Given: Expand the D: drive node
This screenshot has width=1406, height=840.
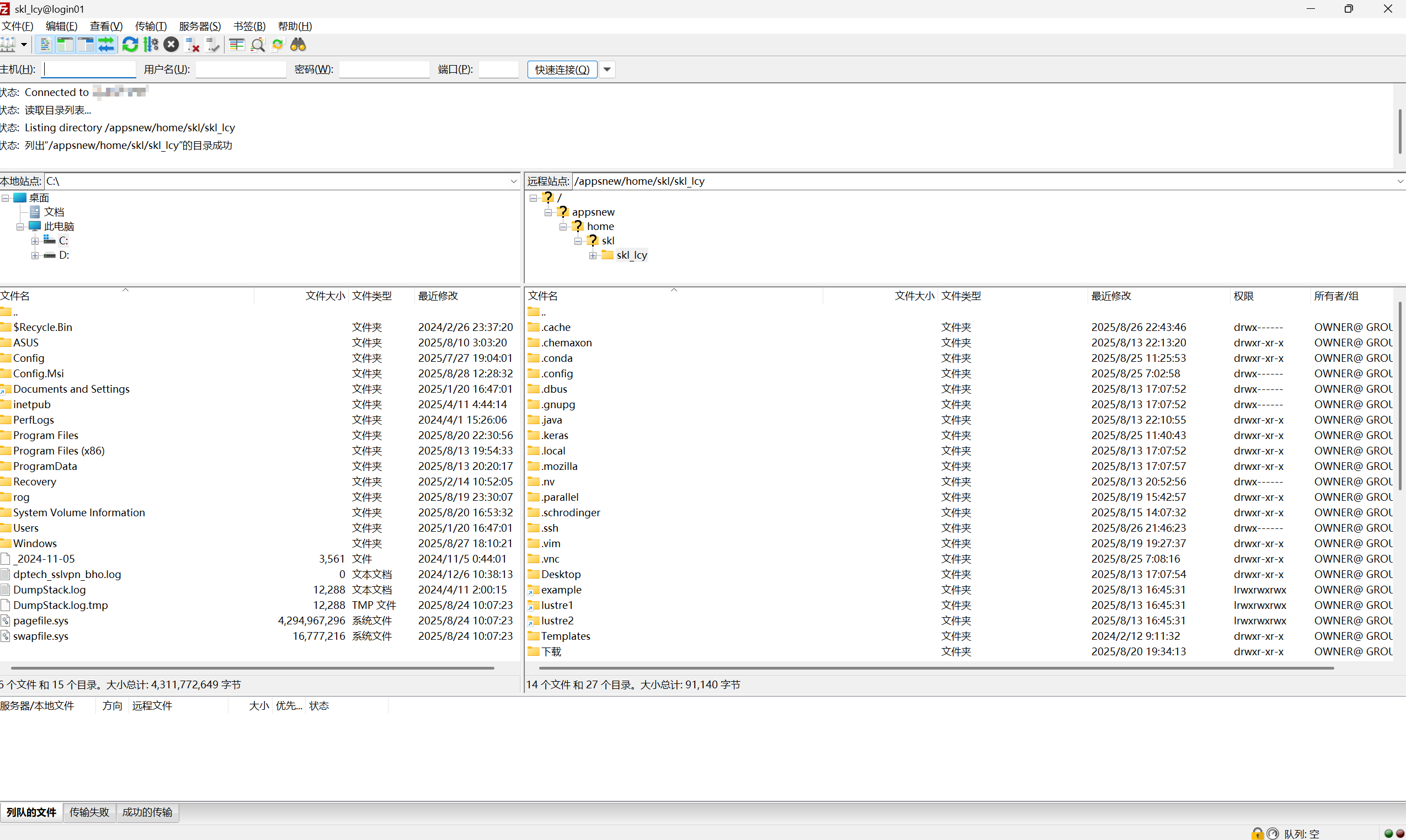Looking at the screenshot, I should (35, 255).
